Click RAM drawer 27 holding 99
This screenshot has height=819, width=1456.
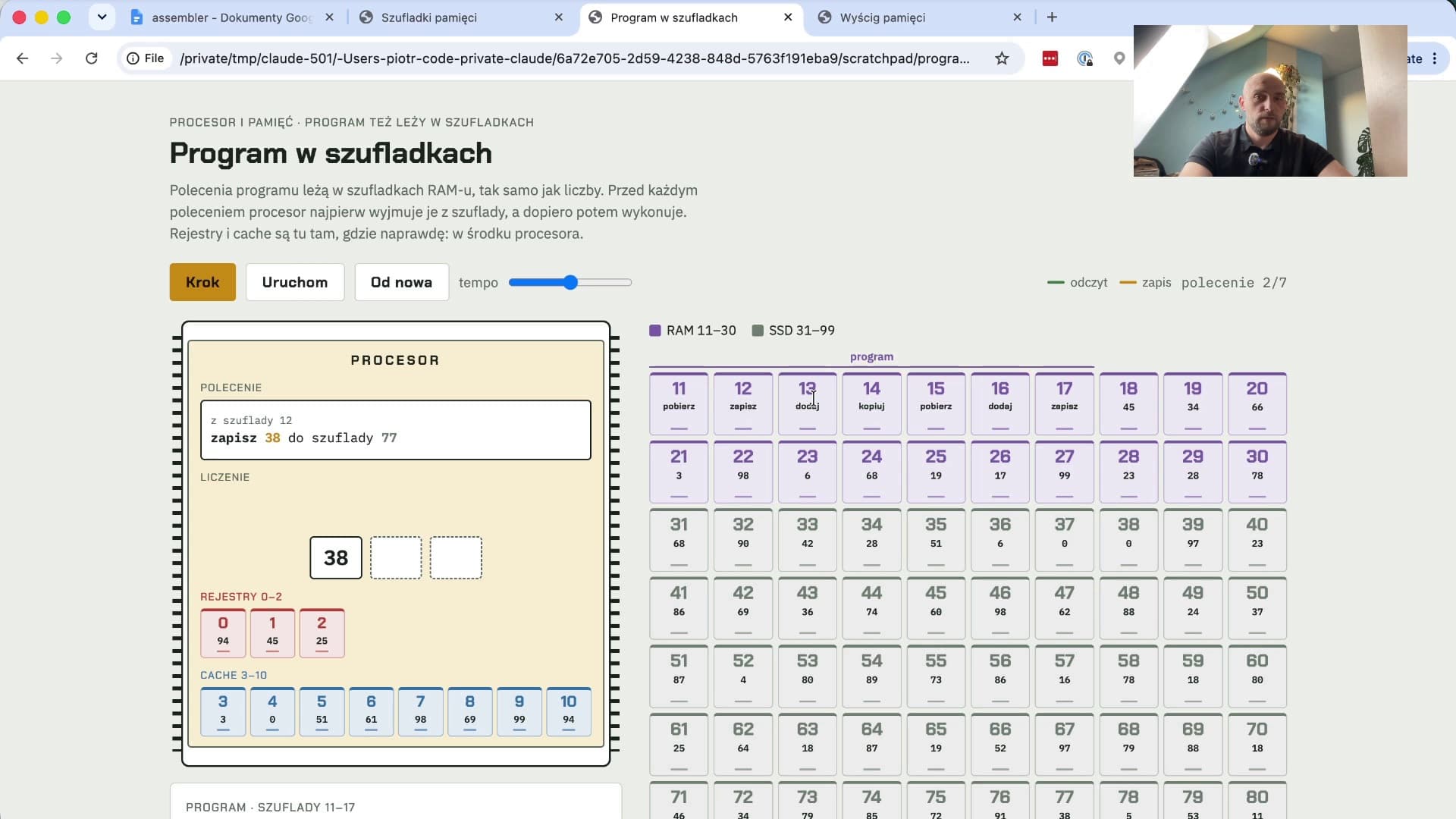(x=1065, y=472)
